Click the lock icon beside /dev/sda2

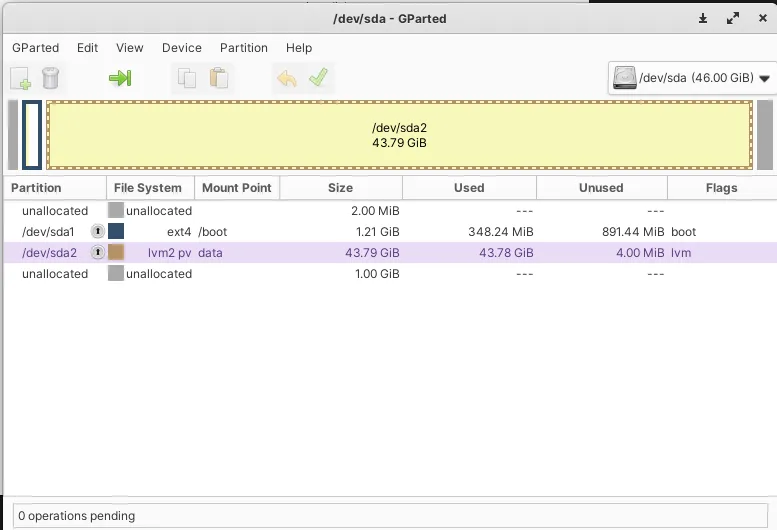pos(97,253)
